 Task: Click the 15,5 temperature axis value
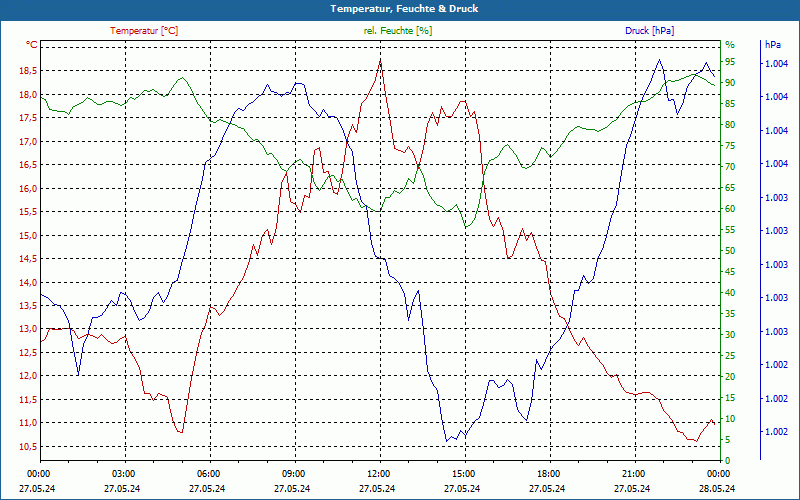pos(28,212)
